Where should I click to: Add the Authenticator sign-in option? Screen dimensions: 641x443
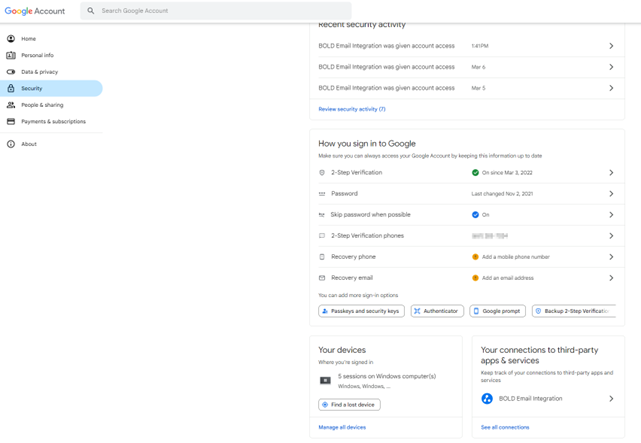click(x=437, y=311)
